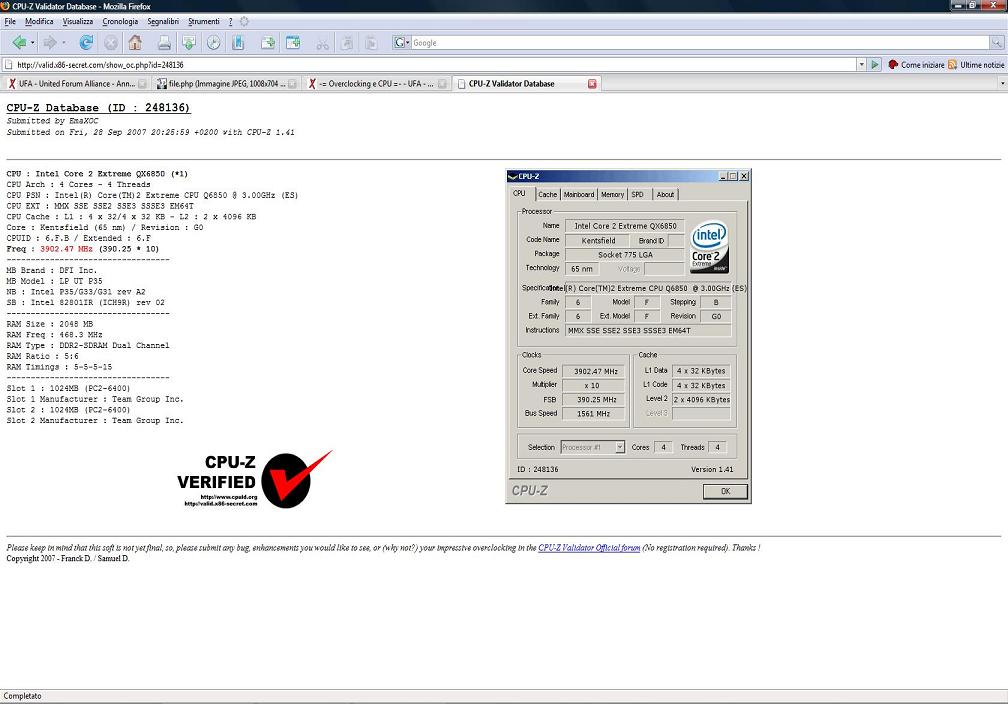Viewport: 1008px width, 704px height.
Task: Click the Copy toolbar icon
Action: 347,42
